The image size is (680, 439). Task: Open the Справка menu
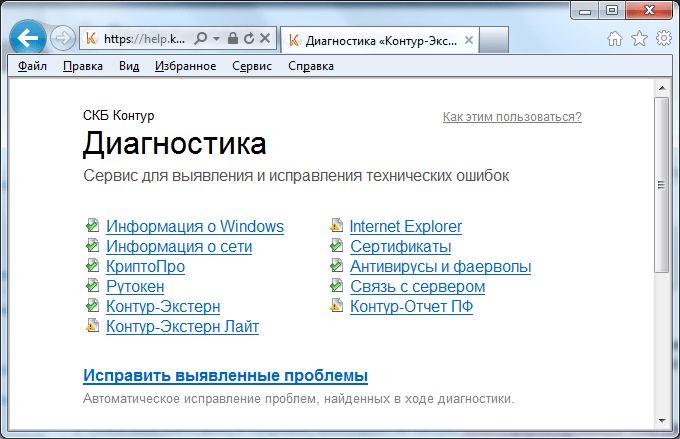311,66
